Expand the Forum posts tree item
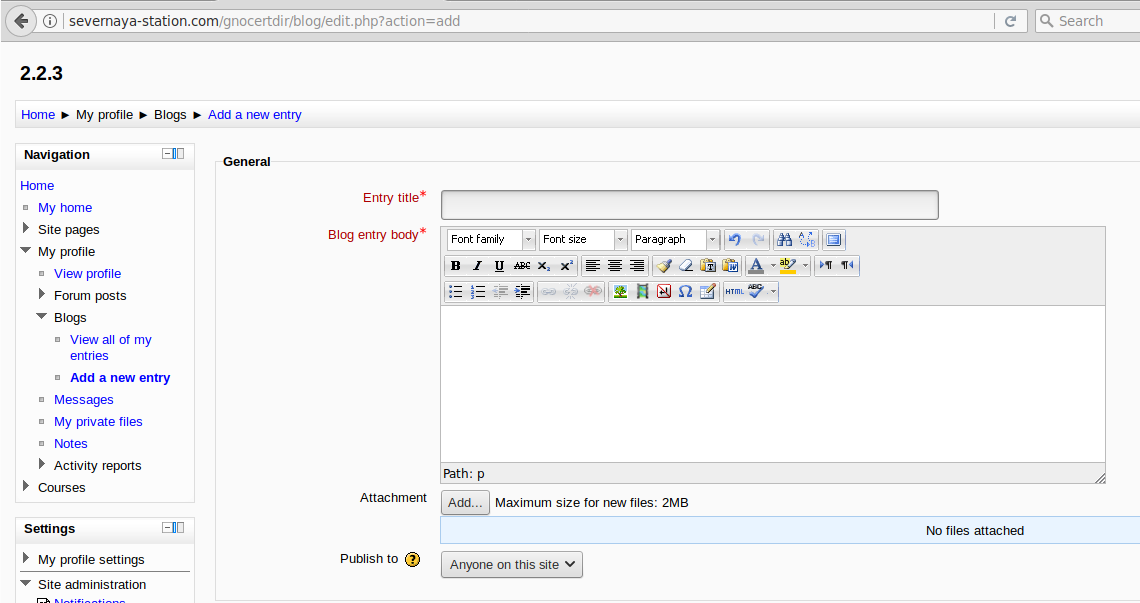 pyautogui.click(x=42, y=295)
